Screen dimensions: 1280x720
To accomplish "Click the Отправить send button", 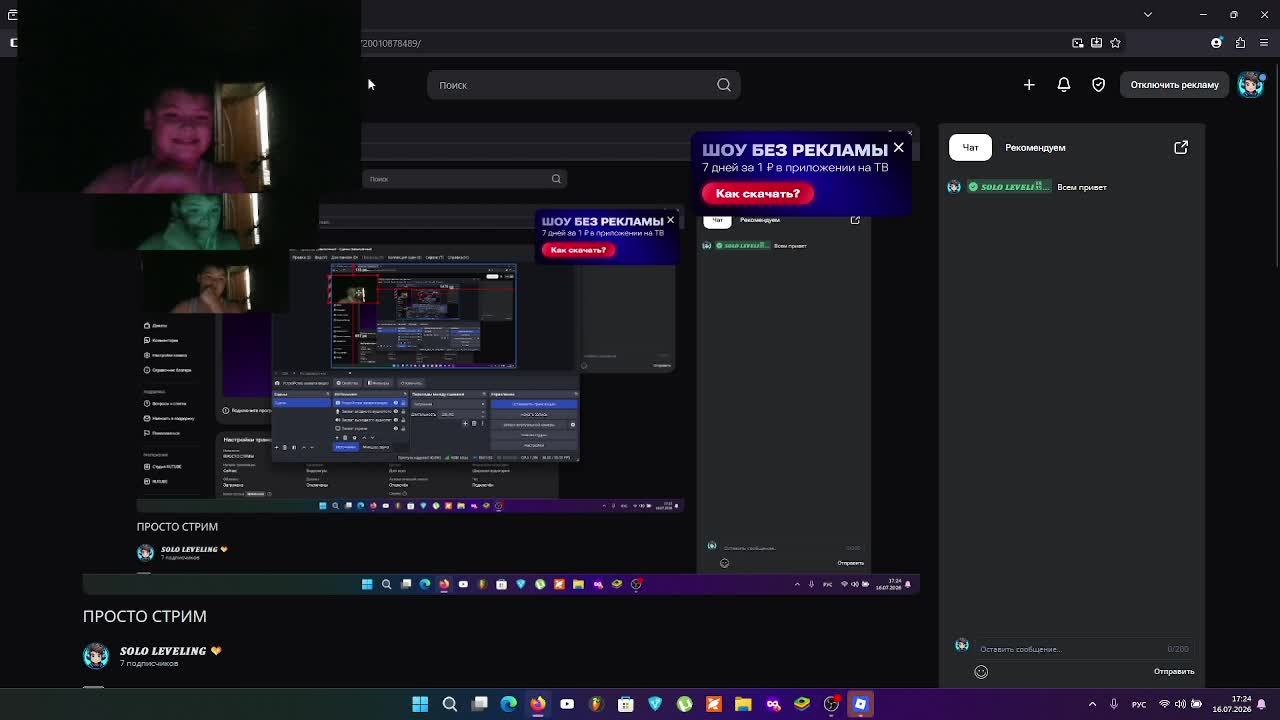I will [1174, 671].
